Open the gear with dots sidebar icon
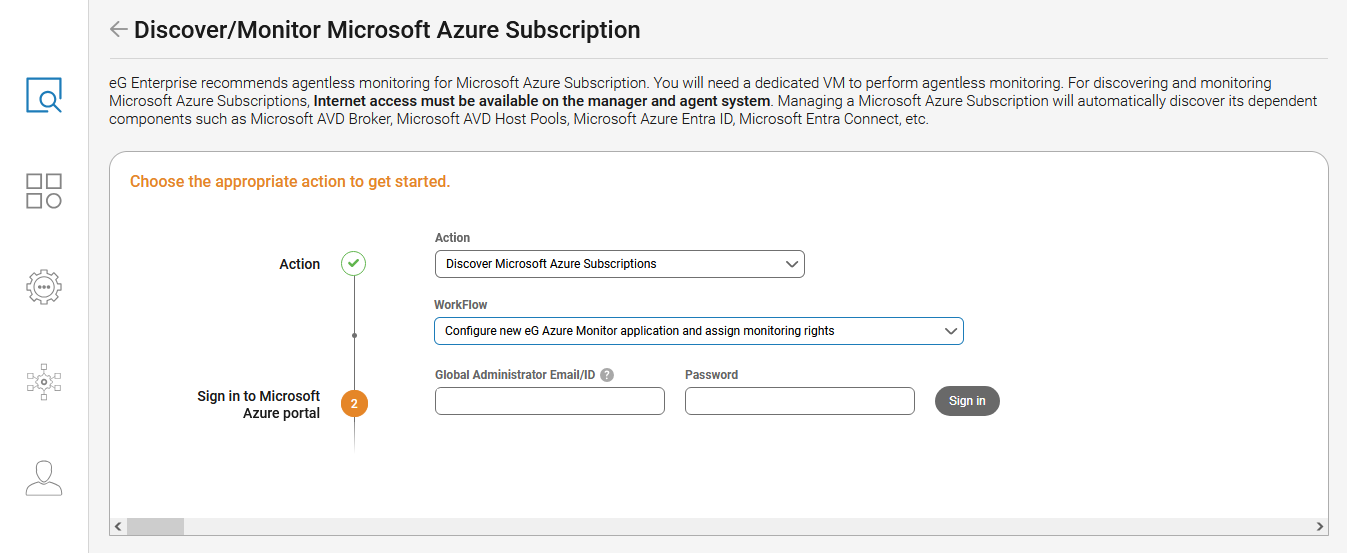Viewport: 1347px width, 553px height. click(44, 287)
